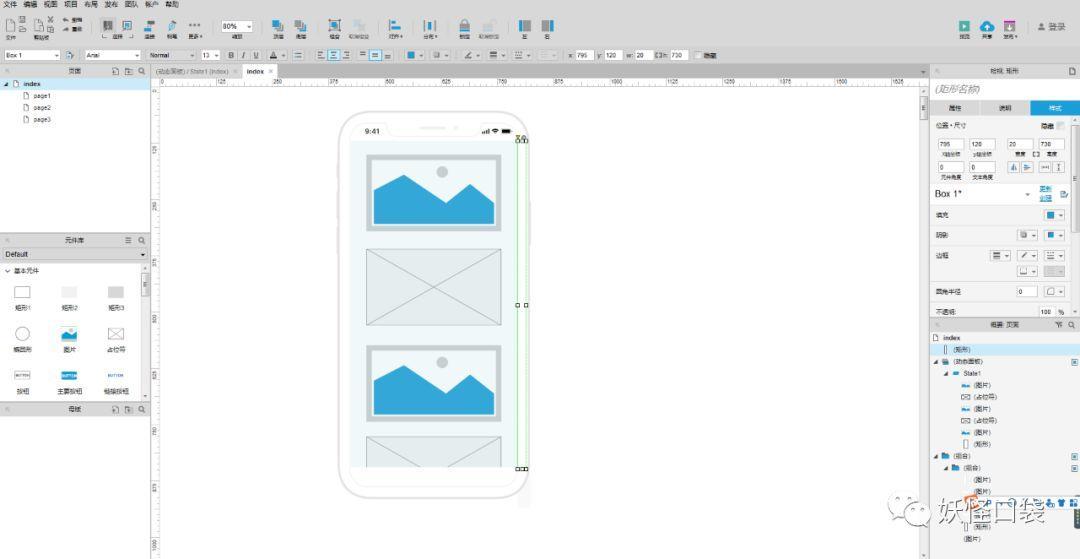Add a new page in pages panel
The height and width of the screenshot is (559, 1080).
(x=116, y=71)
